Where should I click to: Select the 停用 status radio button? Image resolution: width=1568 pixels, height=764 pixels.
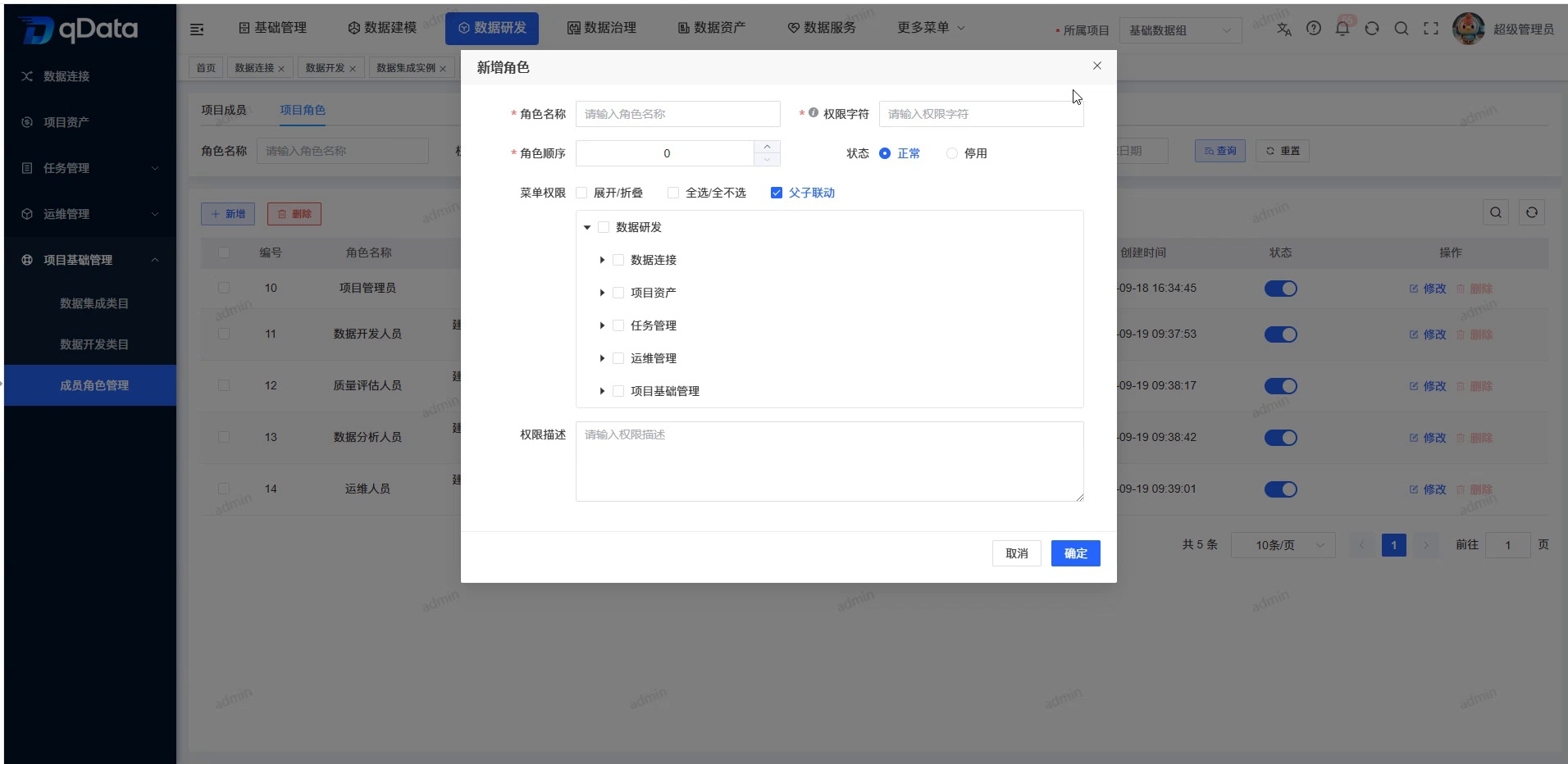click(x=952, y=153)
